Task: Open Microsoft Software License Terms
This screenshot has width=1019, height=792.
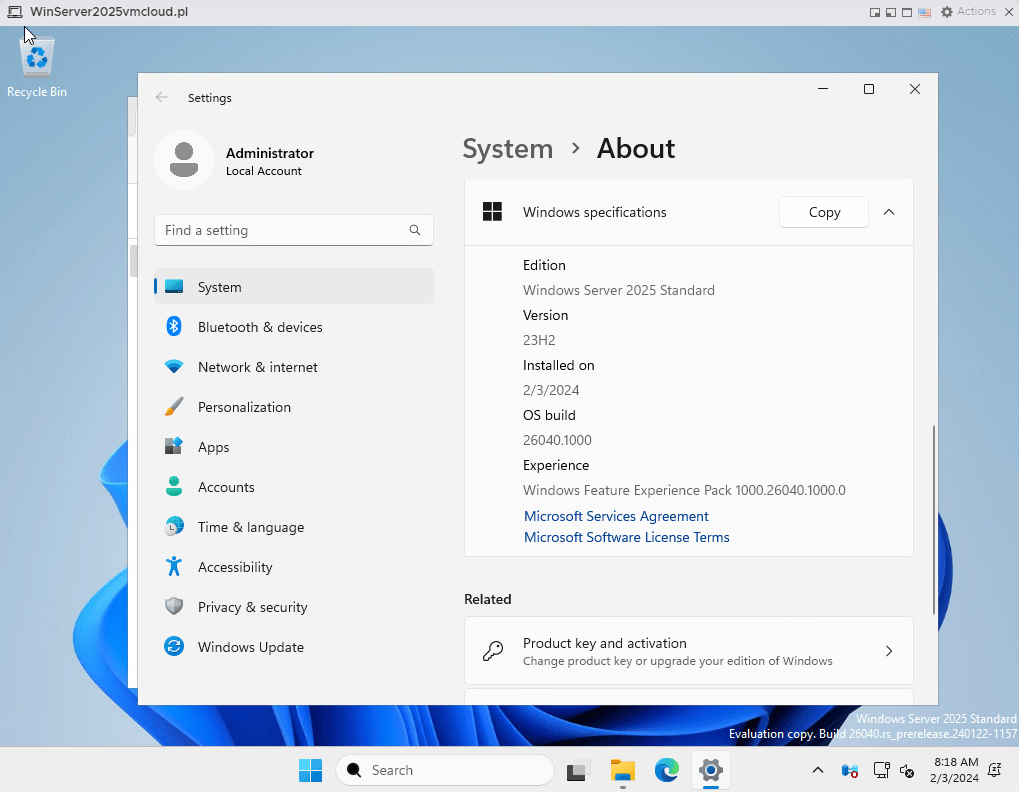Action: tap(626, 537)
